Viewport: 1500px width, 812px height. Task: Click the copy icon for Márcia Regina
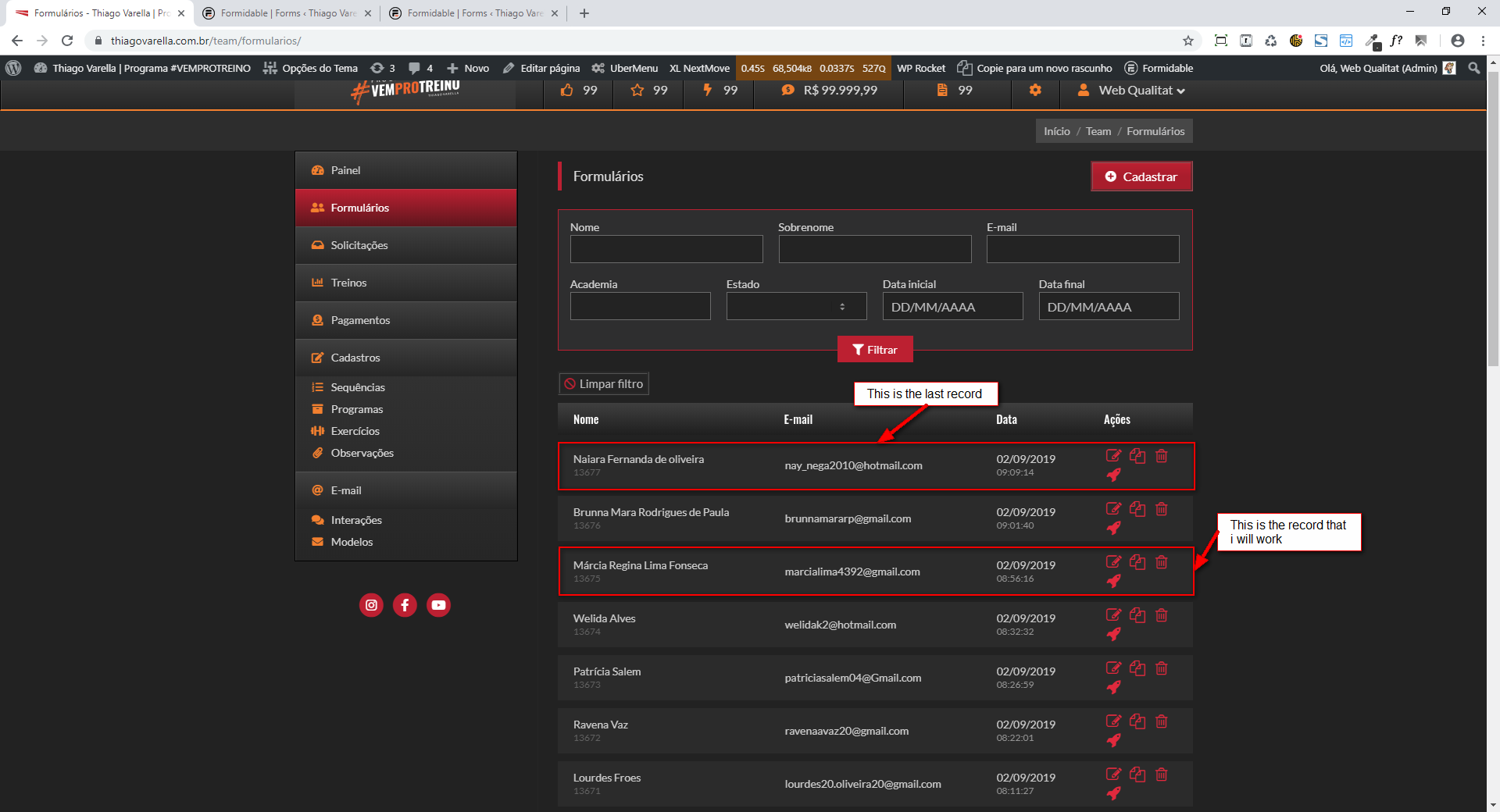tap(1137, 562)
